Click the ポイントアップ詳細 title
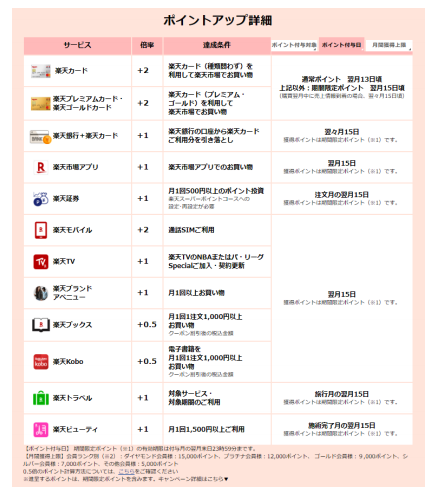This screenshot has height=495, width=439. (218, 20)
